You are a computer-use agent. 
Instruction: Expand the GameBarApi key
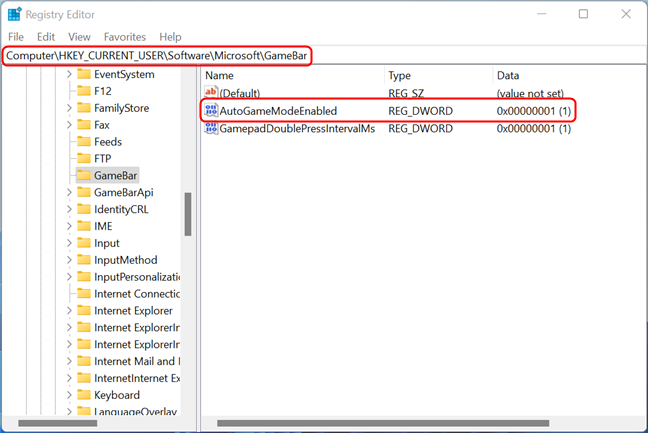(69, 193)
